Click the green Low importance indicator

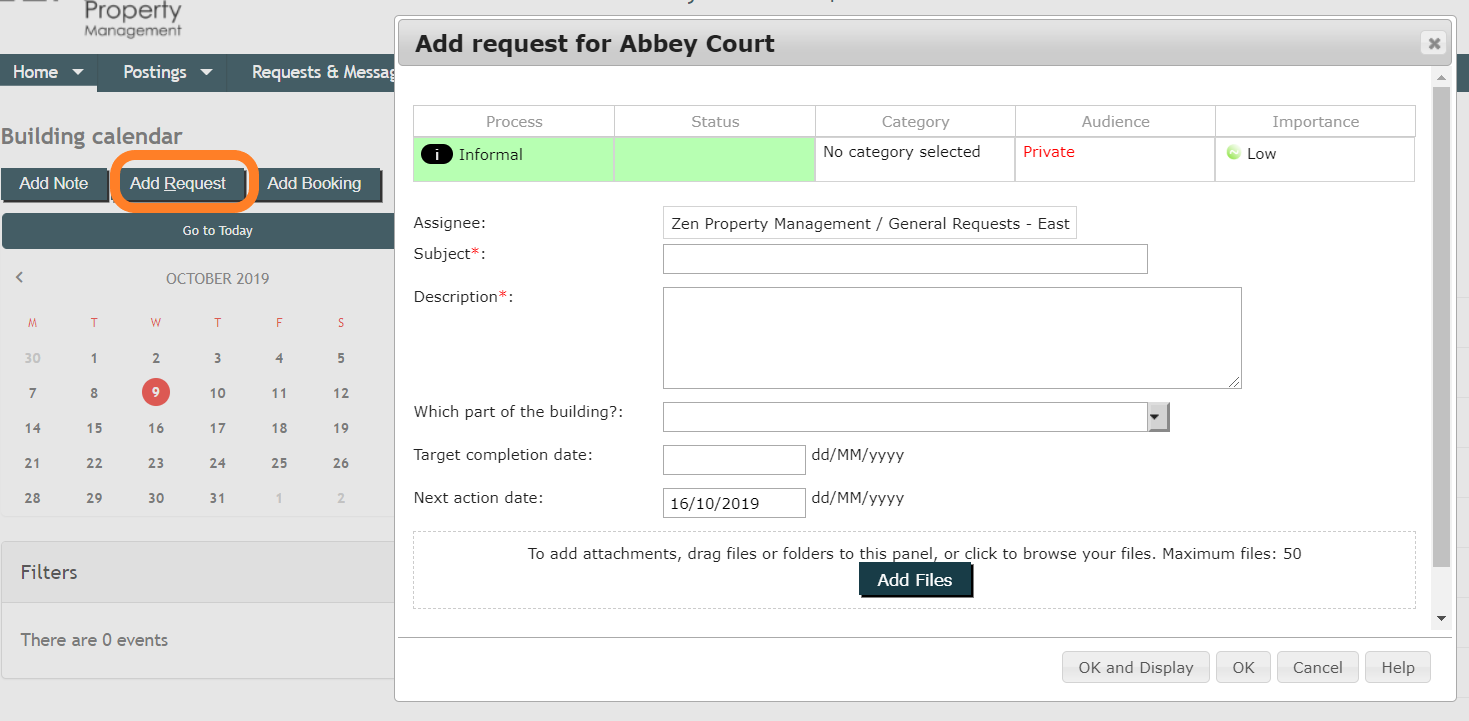1233,154
